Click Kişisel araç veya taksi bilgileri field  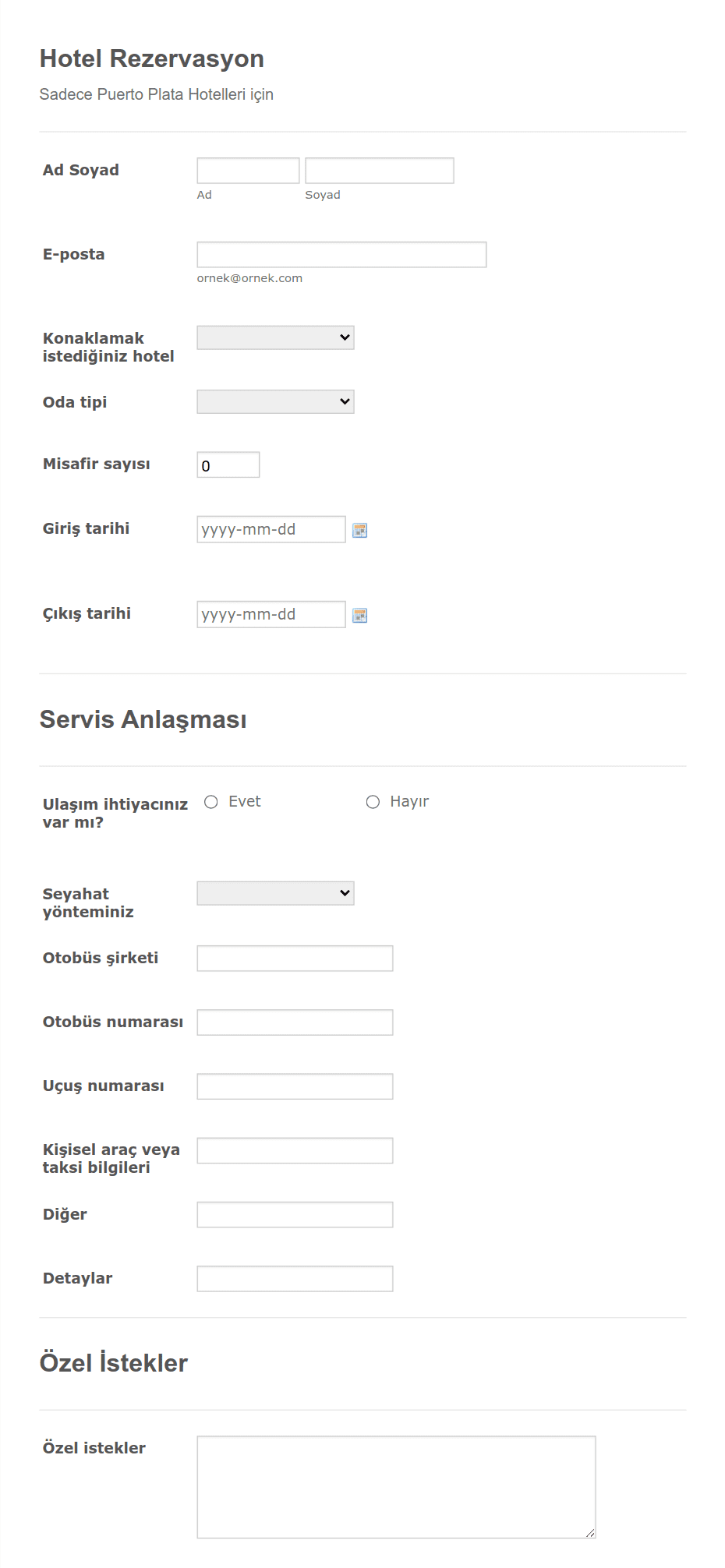[x=295, y=1150]
